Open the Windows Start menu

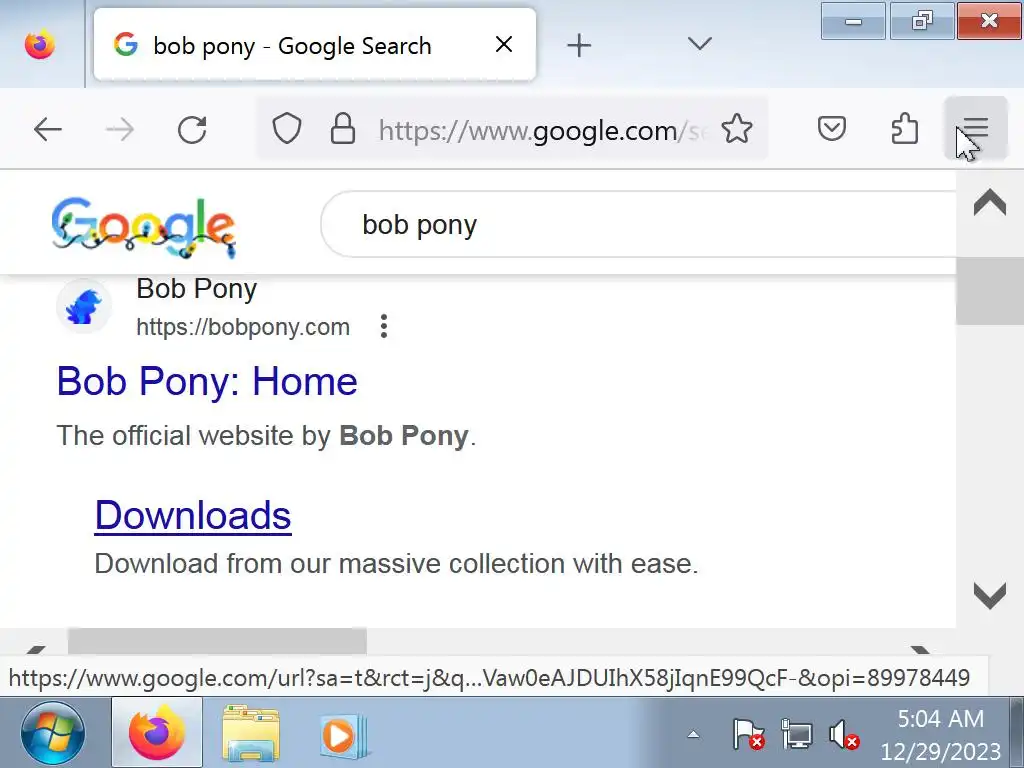[x=53, y=733]
